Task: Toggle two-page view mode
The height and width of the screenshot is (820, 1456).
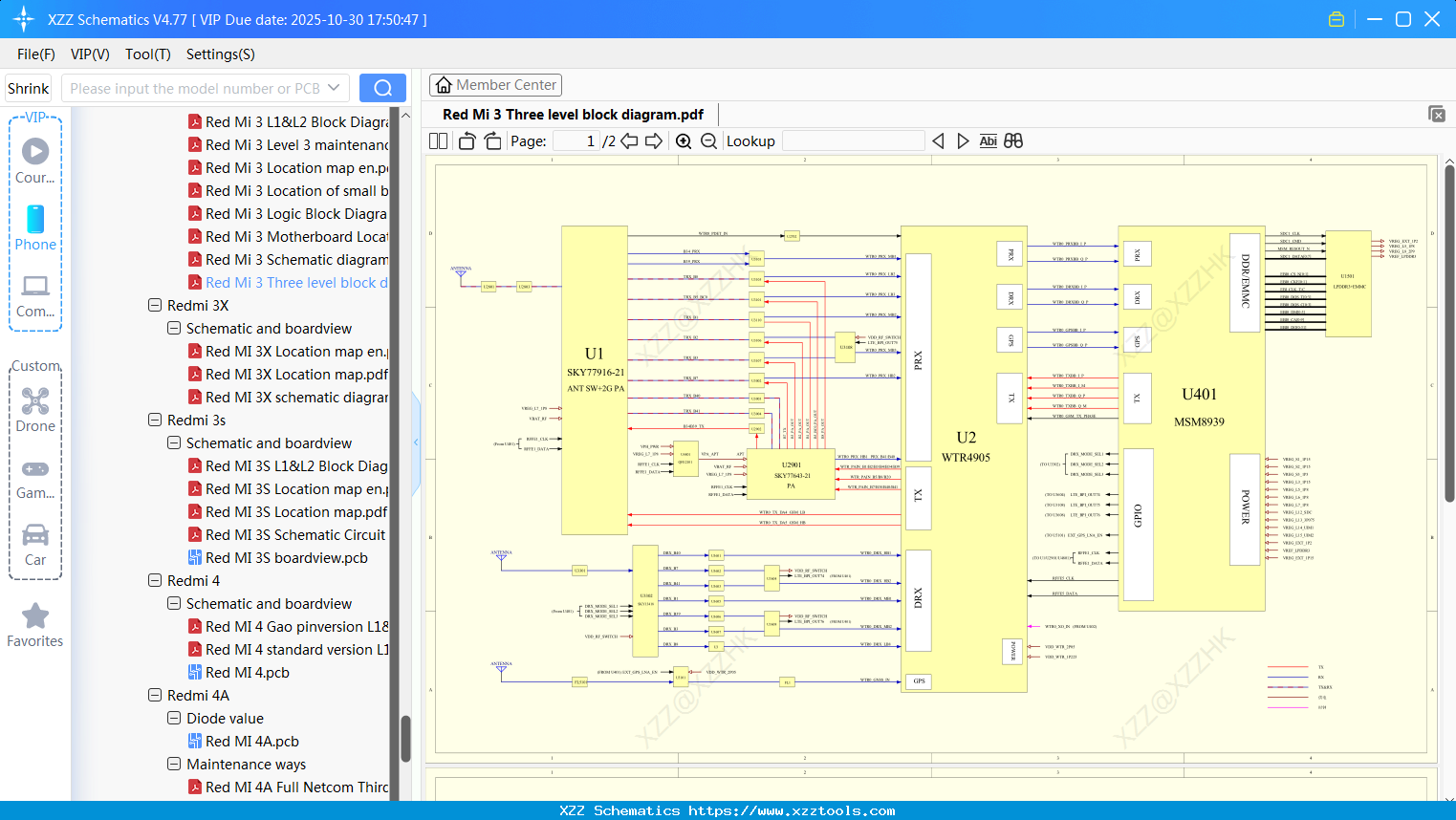Action: pyautogui.click(x=438, y=140)
